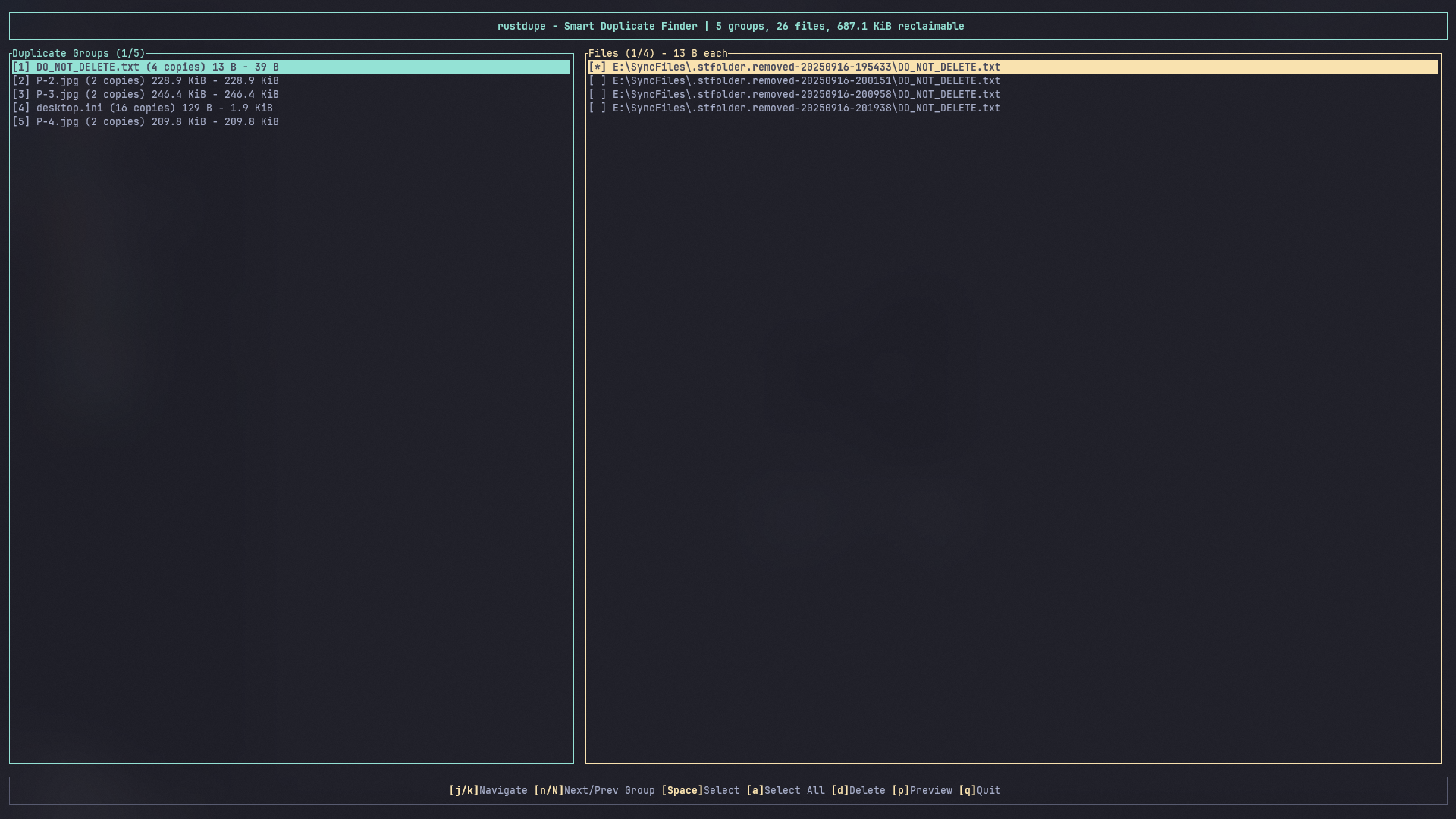The image size is (1456, 819).
Task: Click the Files (1/4) panel title
Action: click(x=657, y=53)
